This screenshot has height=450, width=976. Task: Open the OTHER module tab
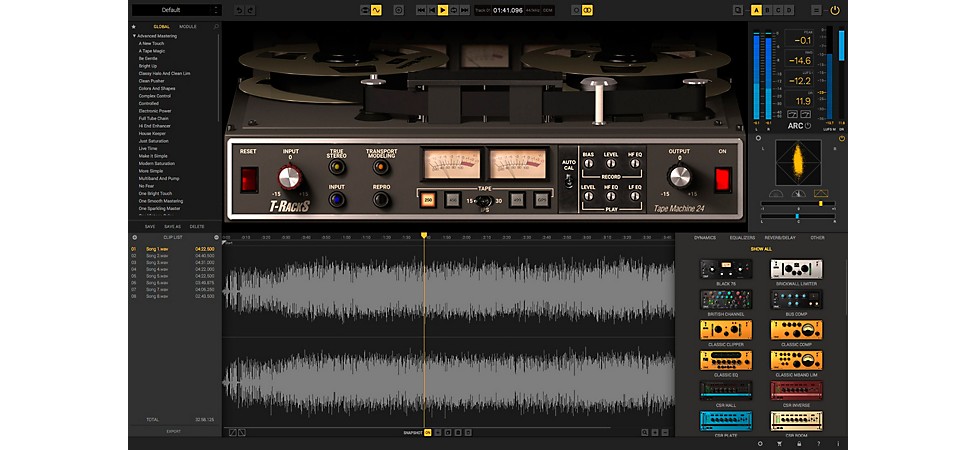click(x=817, y=238)
